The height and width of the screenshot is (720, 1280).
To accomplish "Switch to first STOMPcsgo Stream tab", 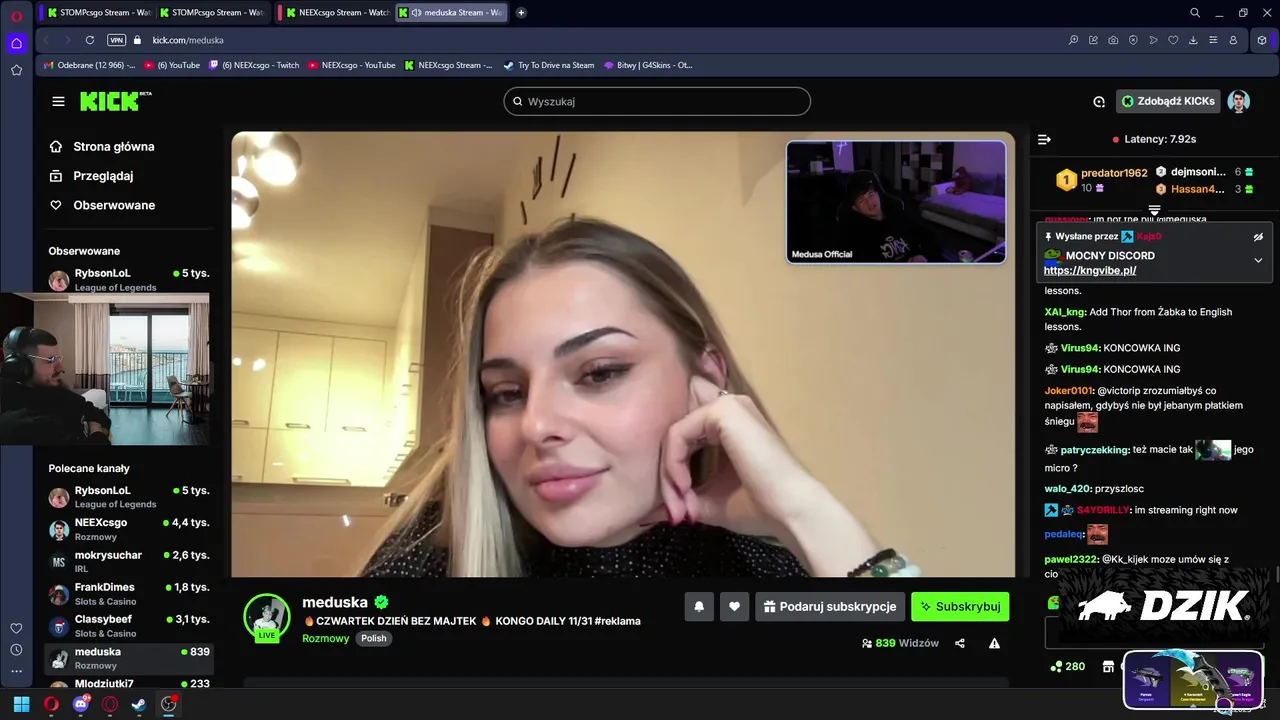I will pos(100,13).
